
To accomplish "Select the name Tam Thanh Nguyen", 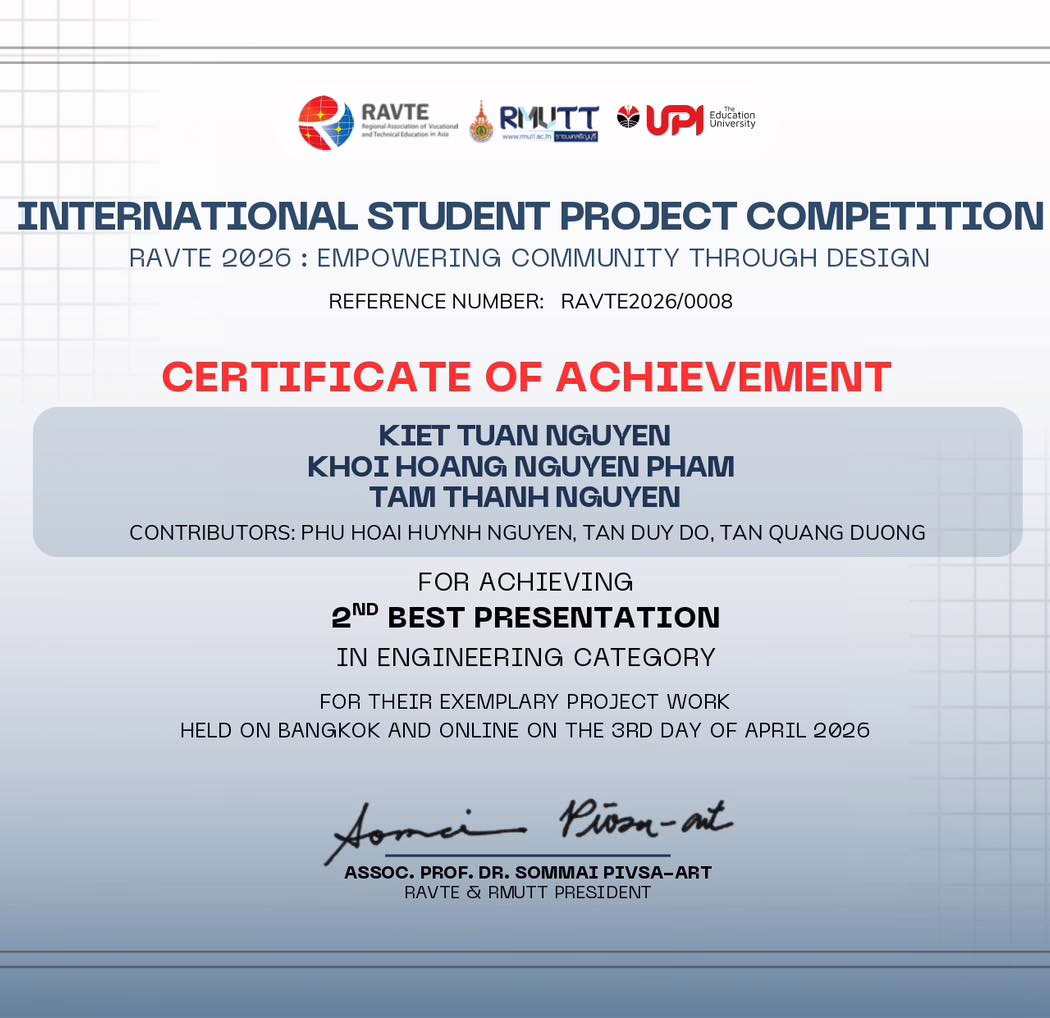I will click(524, 496).
